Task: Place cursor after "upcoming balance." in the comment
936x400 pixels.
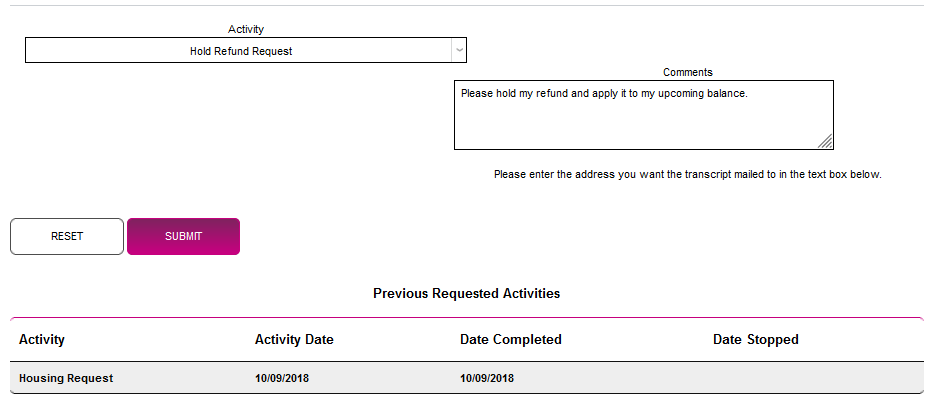Action: [749, 94]
